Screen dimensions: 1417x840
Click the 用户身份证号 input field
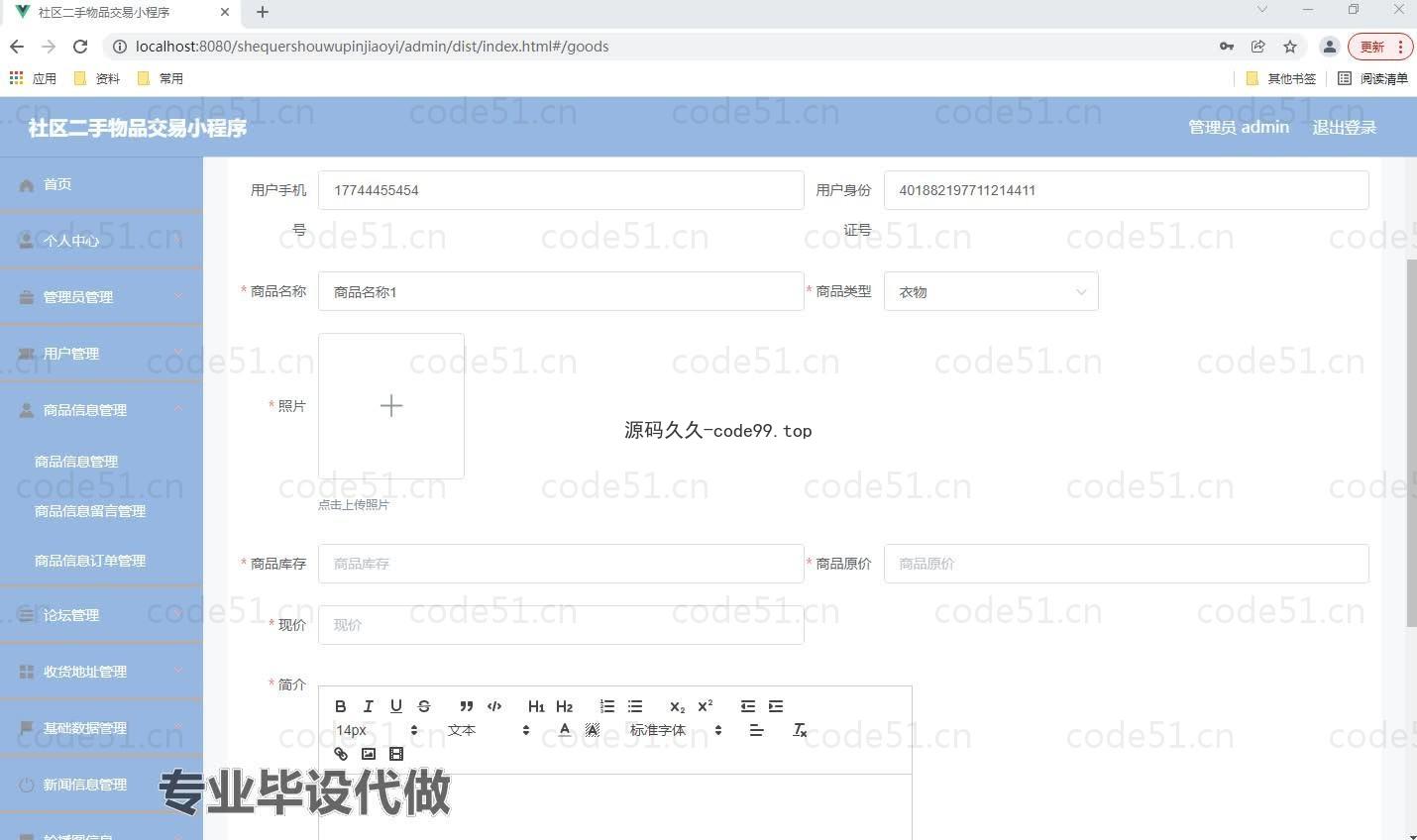click(x=1127, y=190)
